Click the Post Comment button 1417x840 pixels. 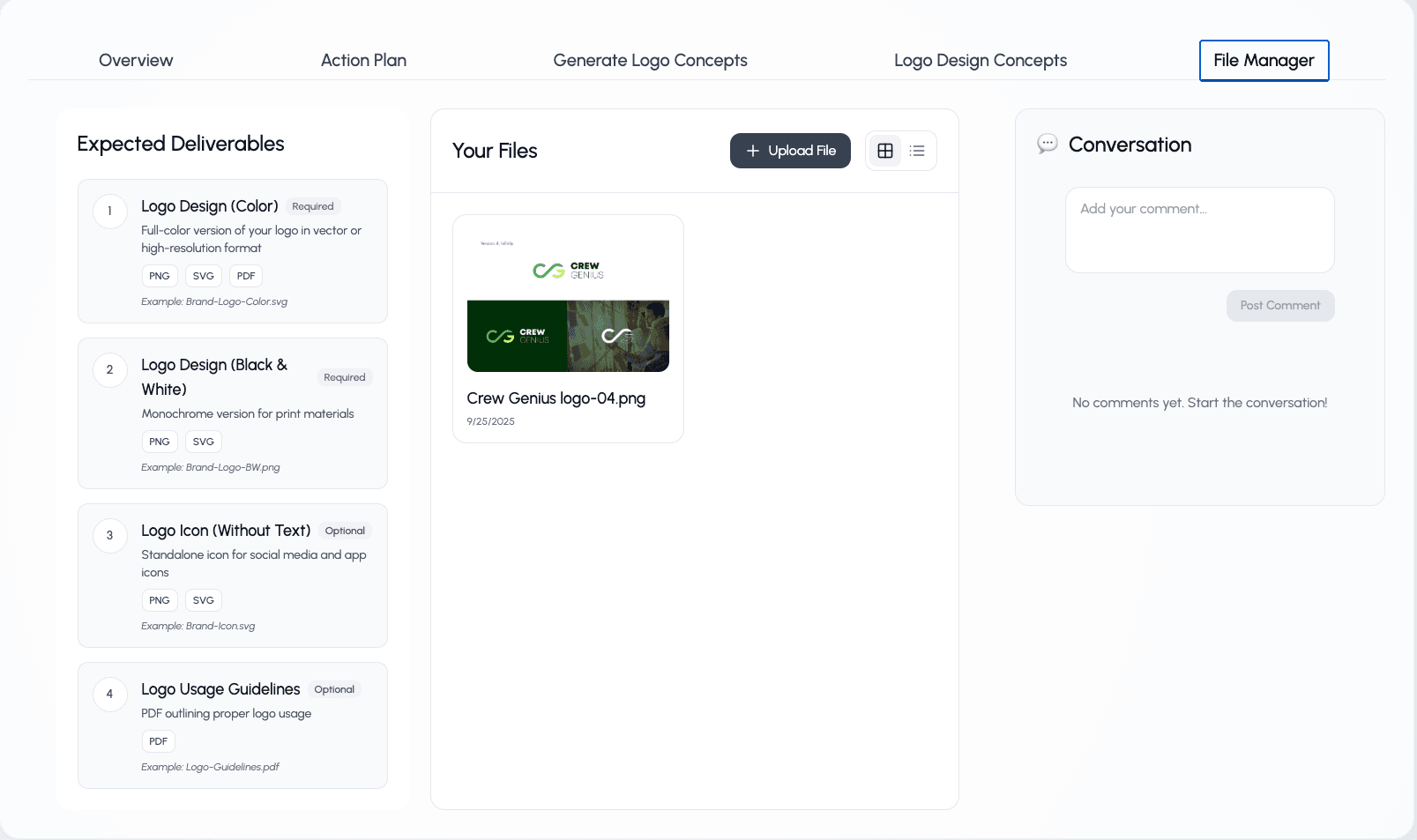1280,306
